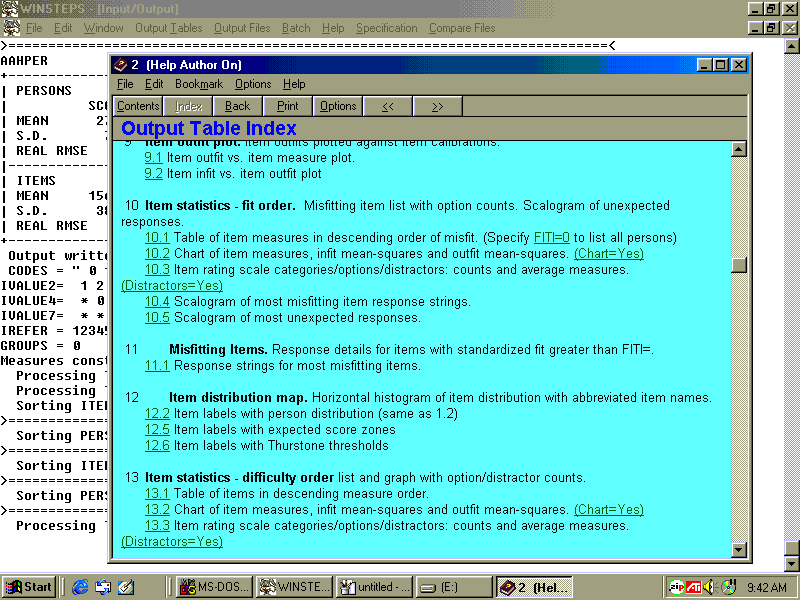This screenshot has width=800, height=600.
Task: Open WINSTEPS Specification menu
Action: tap(386, 28)
